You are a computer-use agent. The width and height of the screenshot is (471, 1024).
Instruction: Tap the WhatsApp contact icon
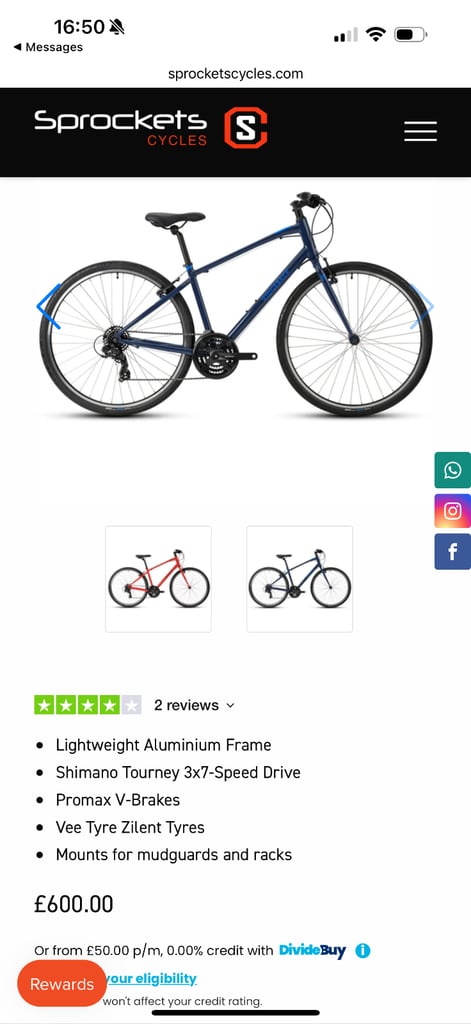[453, 470]
